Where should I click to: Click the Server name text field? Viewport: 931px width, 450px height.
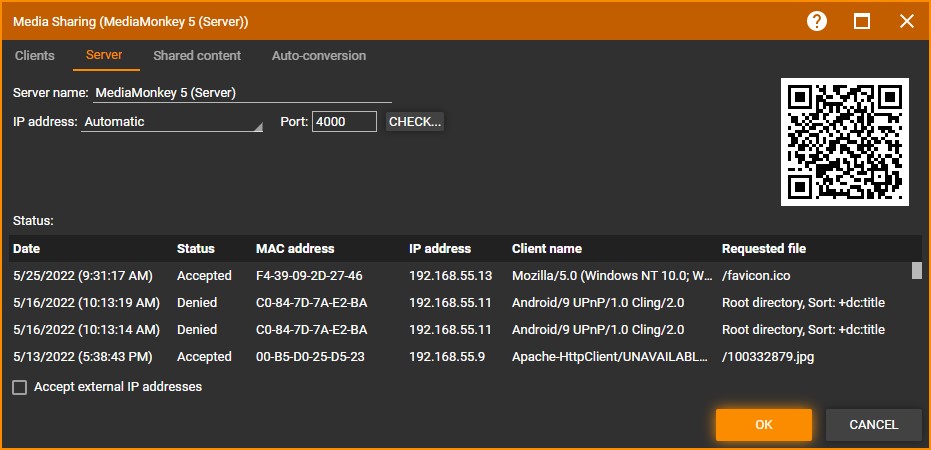click(242, 93)
